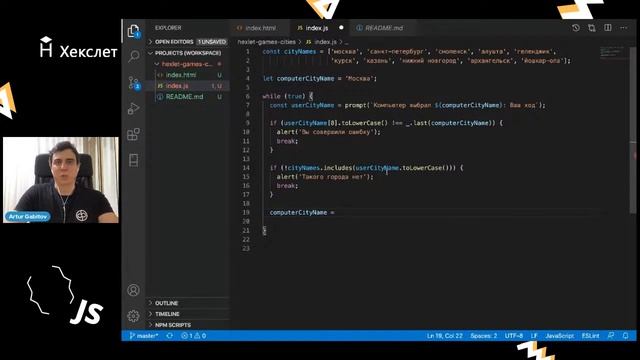This screenshot has height=360, width=640.
Task: Change indentation via Spaces: 2
Action: [x=484, y=336]
